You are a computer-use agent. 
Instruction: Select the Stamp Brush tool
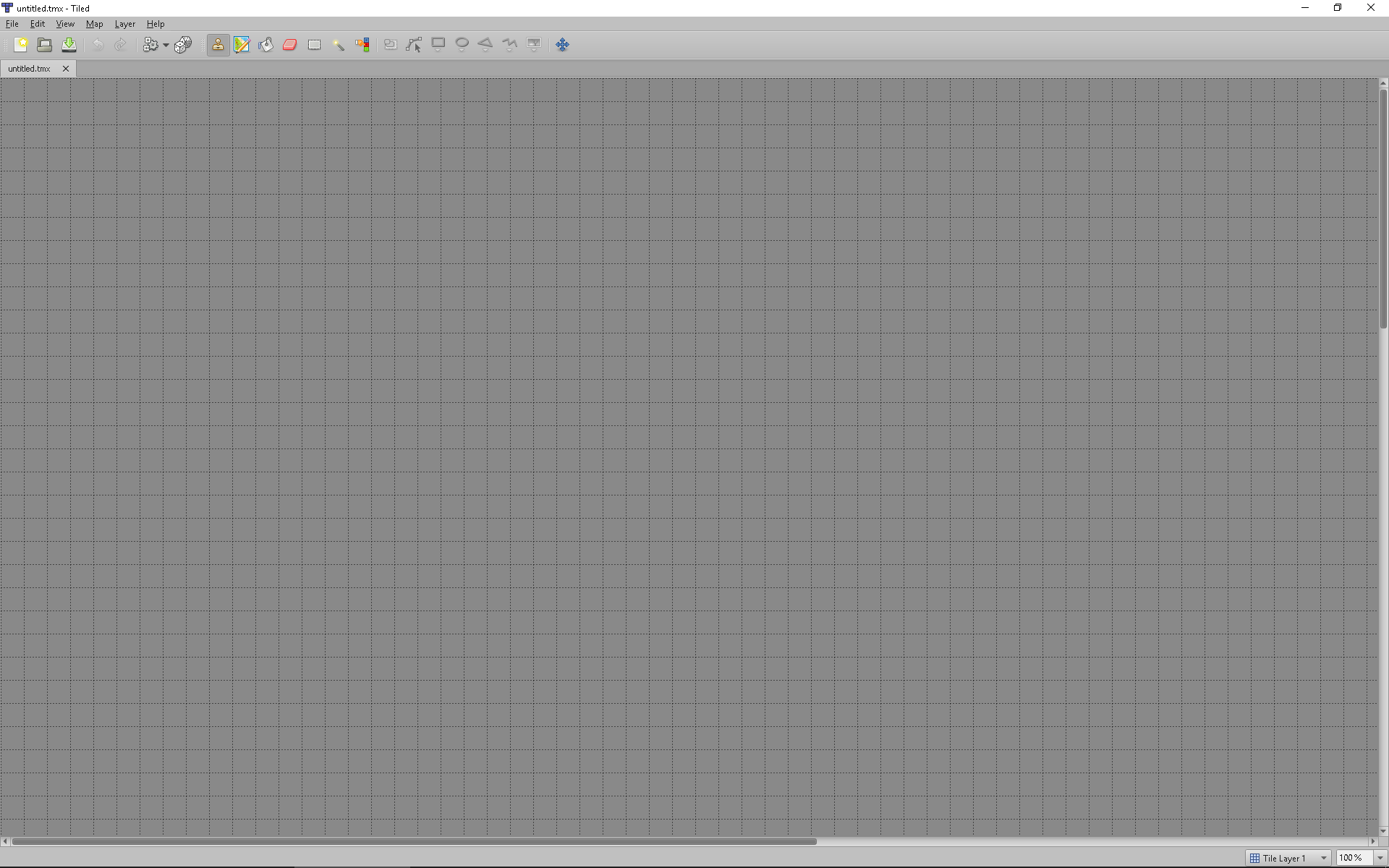218,45
